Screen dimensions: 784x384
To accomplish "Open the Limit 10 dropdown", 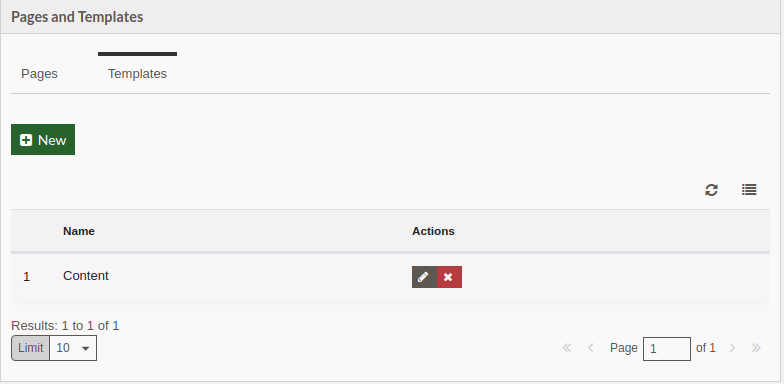I will point(73,348).
